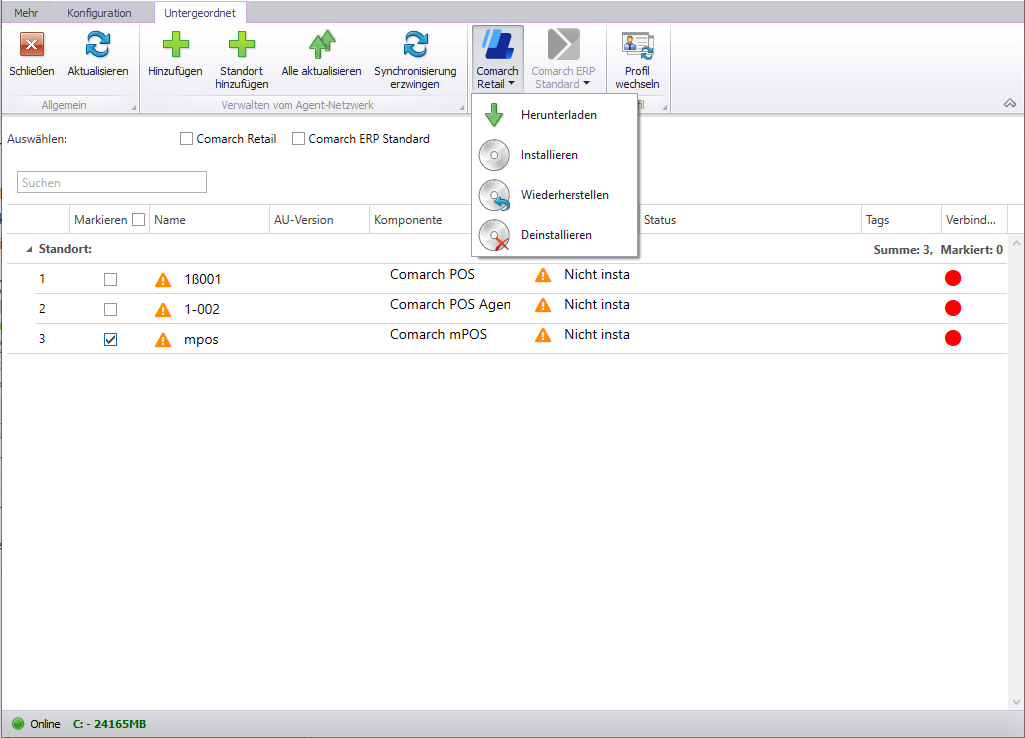1025x738 pixels.
Task: Click the C: - 24165MB disk label
Action: click(x=109, y=724)
